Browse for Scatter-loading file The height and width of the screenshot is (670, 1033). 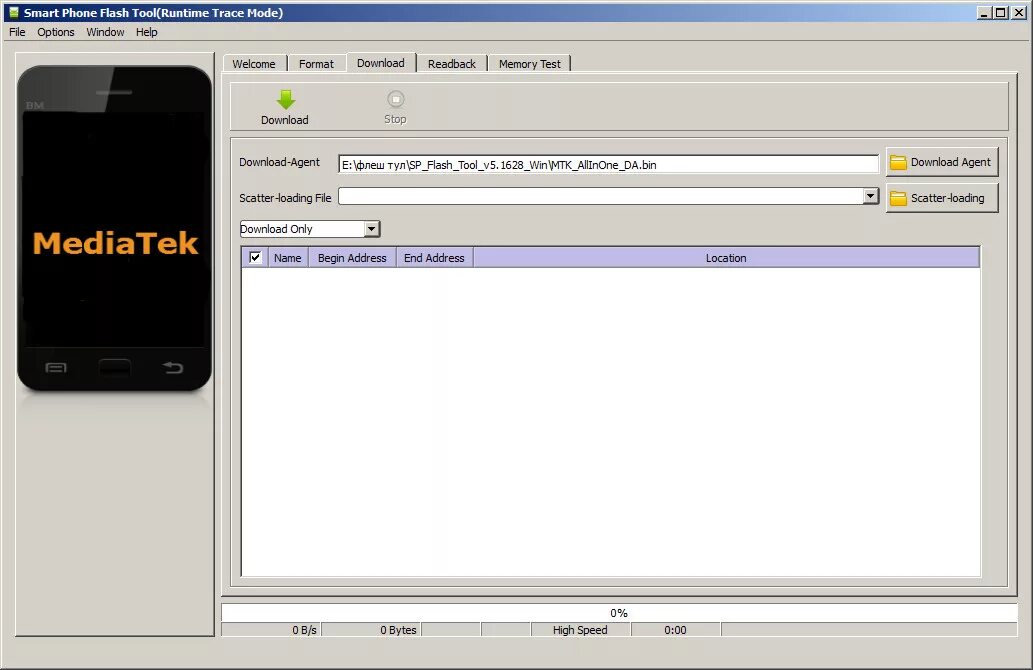click(x=941, y=198)
